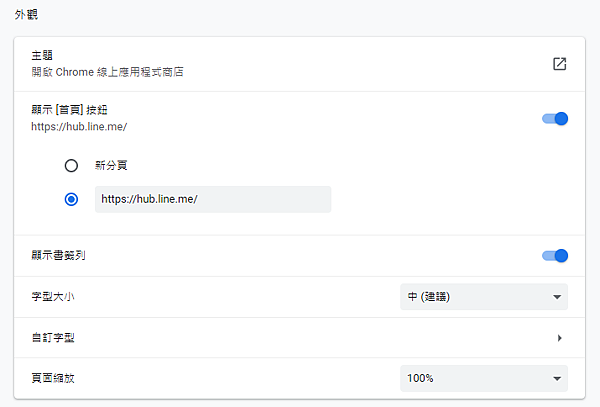The width and height of the screenshot is (600, 407).
Task: Click the caret arrow in 頁面縮放 dropdown
Action: 557,379
